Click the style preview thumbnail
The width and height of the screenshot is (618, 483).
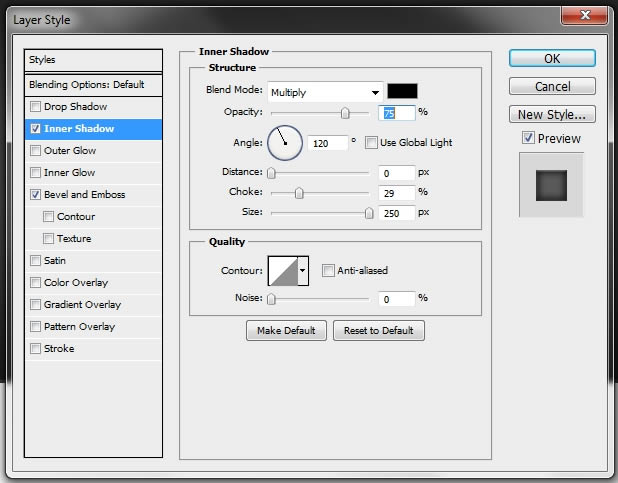tap(551, 185)
